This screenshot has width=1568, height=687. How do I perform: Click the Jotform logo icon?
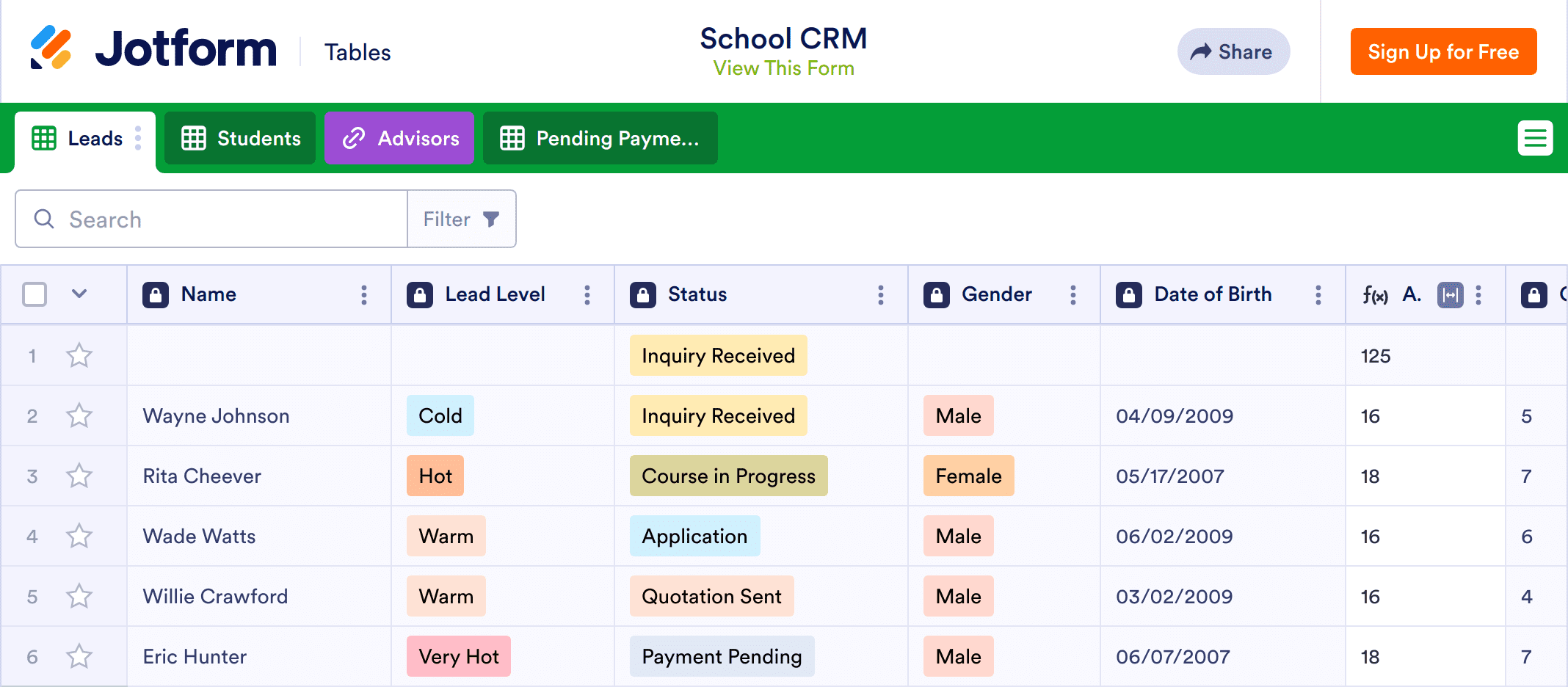coord(51,48)
